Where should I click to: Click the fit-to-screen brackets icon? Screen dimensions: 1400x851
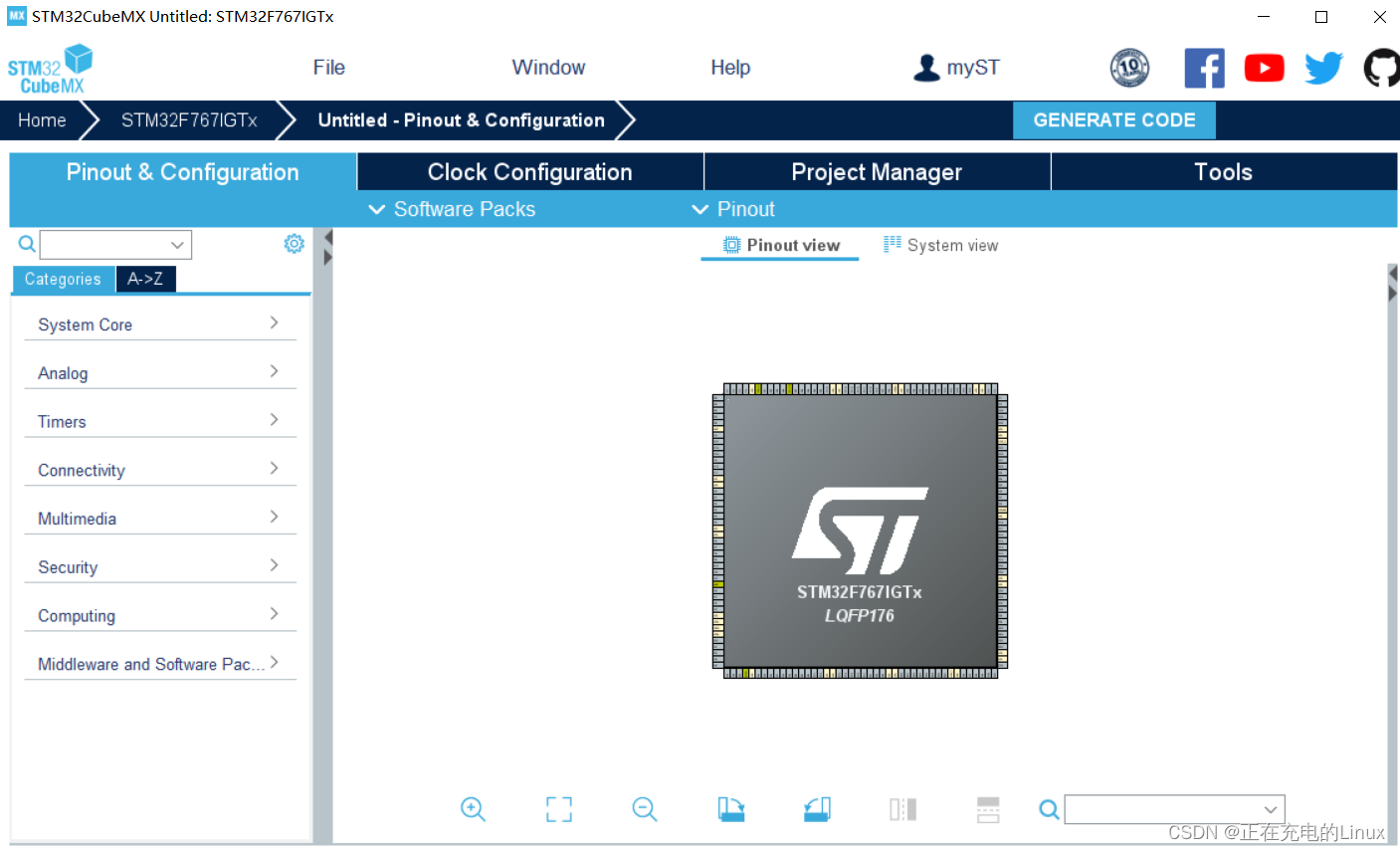click(x=559, y=809)
